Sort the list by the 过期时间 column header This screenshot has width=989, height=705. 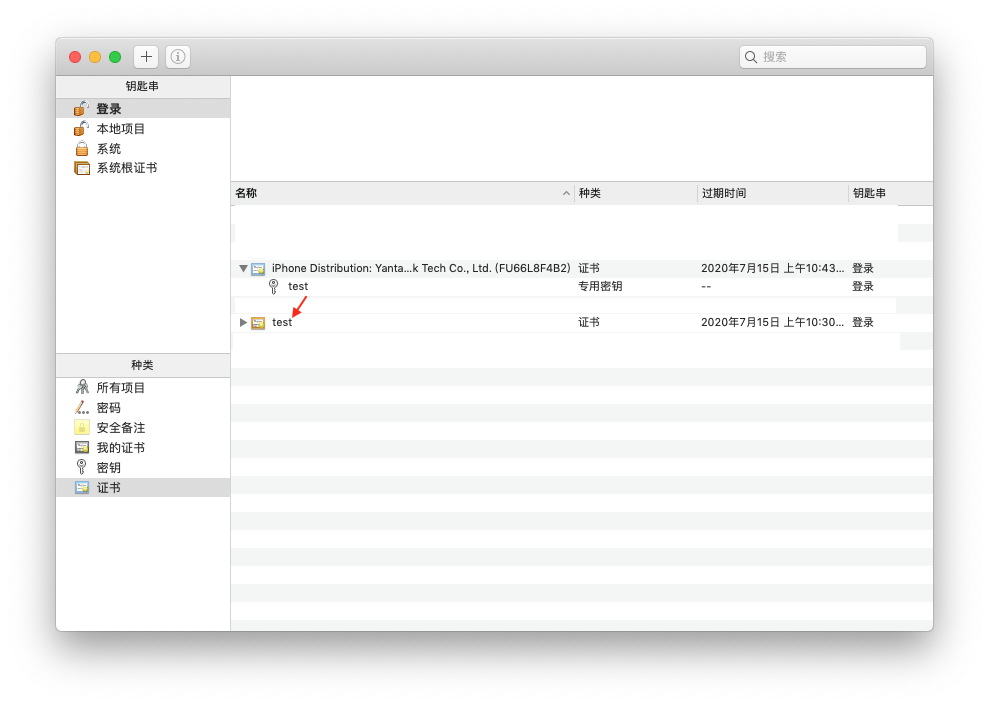pyautogui.click(x=773, y=193)
